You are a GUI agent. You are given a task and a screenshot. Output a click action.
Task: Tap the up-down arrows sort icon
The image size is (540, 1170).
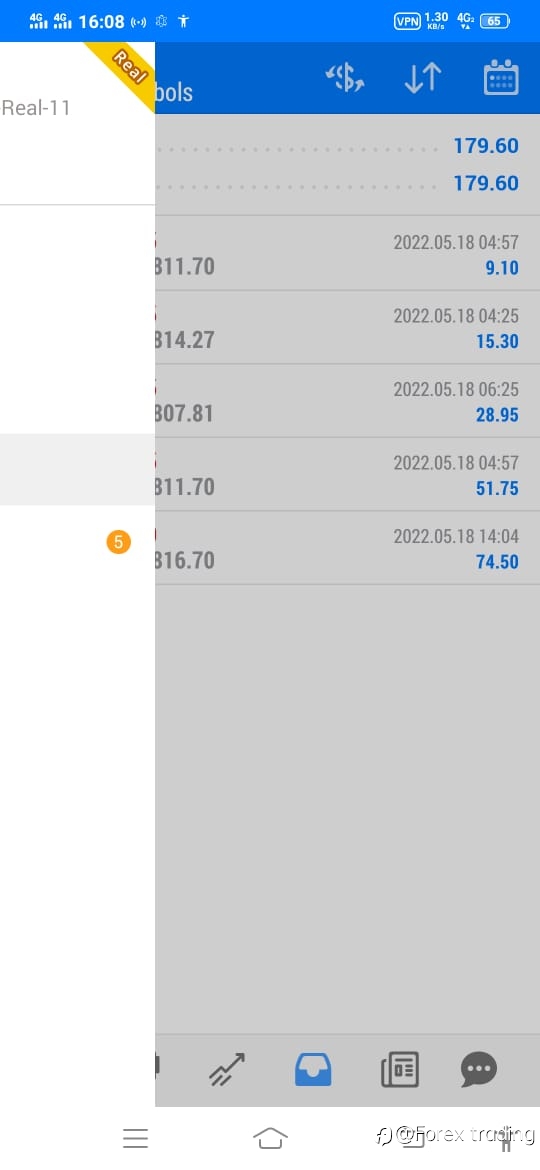tap(423, 78)
